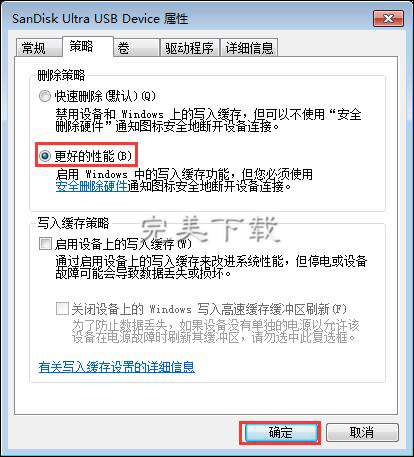Open the 详细信息 tab

249,48
